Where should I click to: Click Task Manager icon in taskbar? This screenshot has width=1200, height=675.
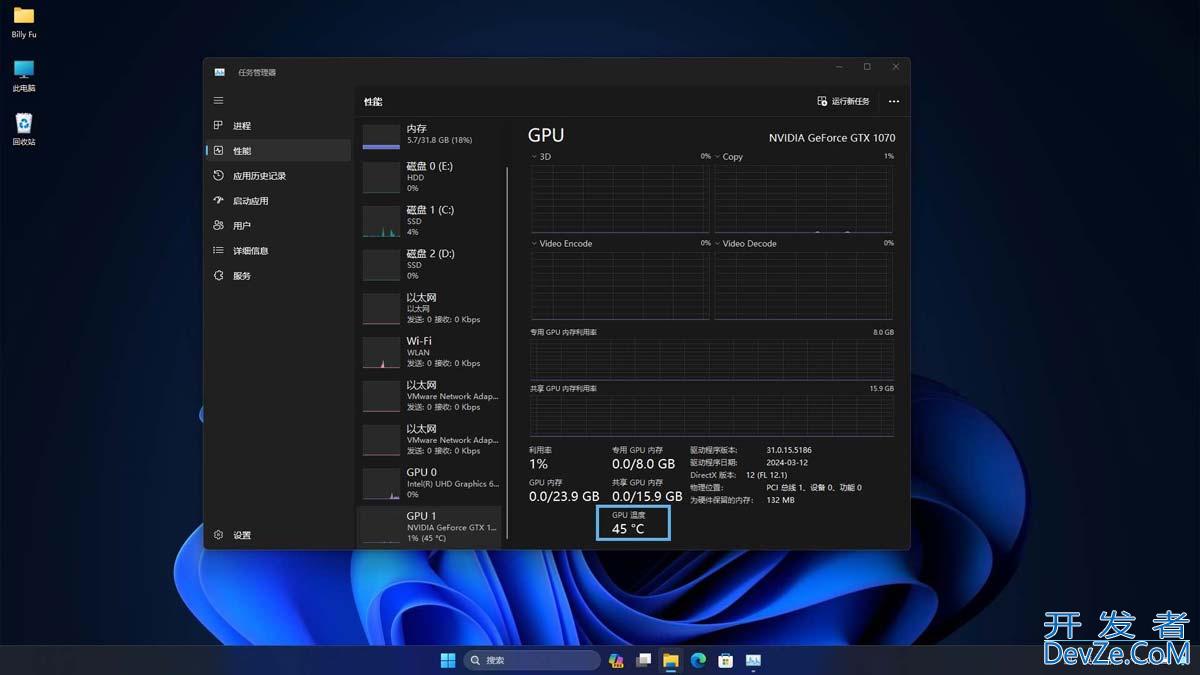point(753,660)
